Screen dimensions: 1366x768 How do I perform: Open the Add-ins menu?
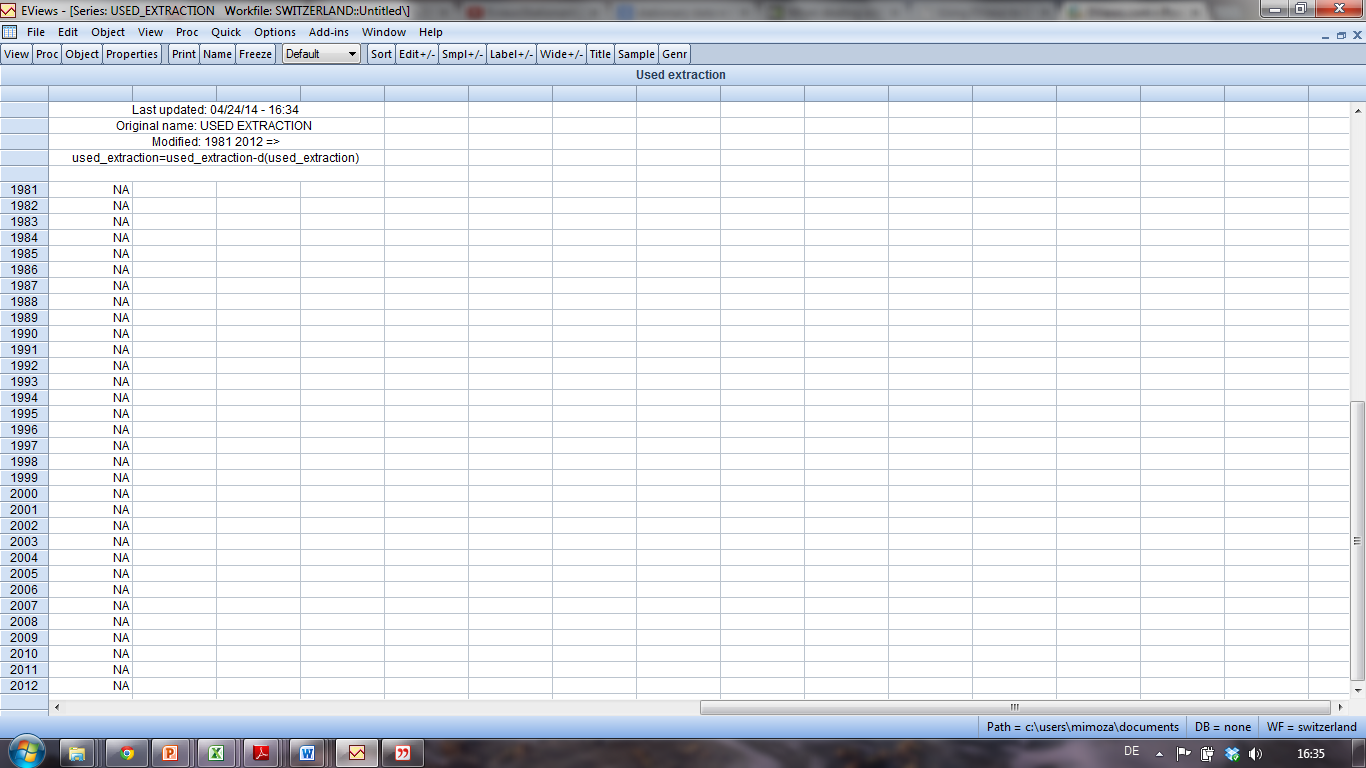[329, 32]
